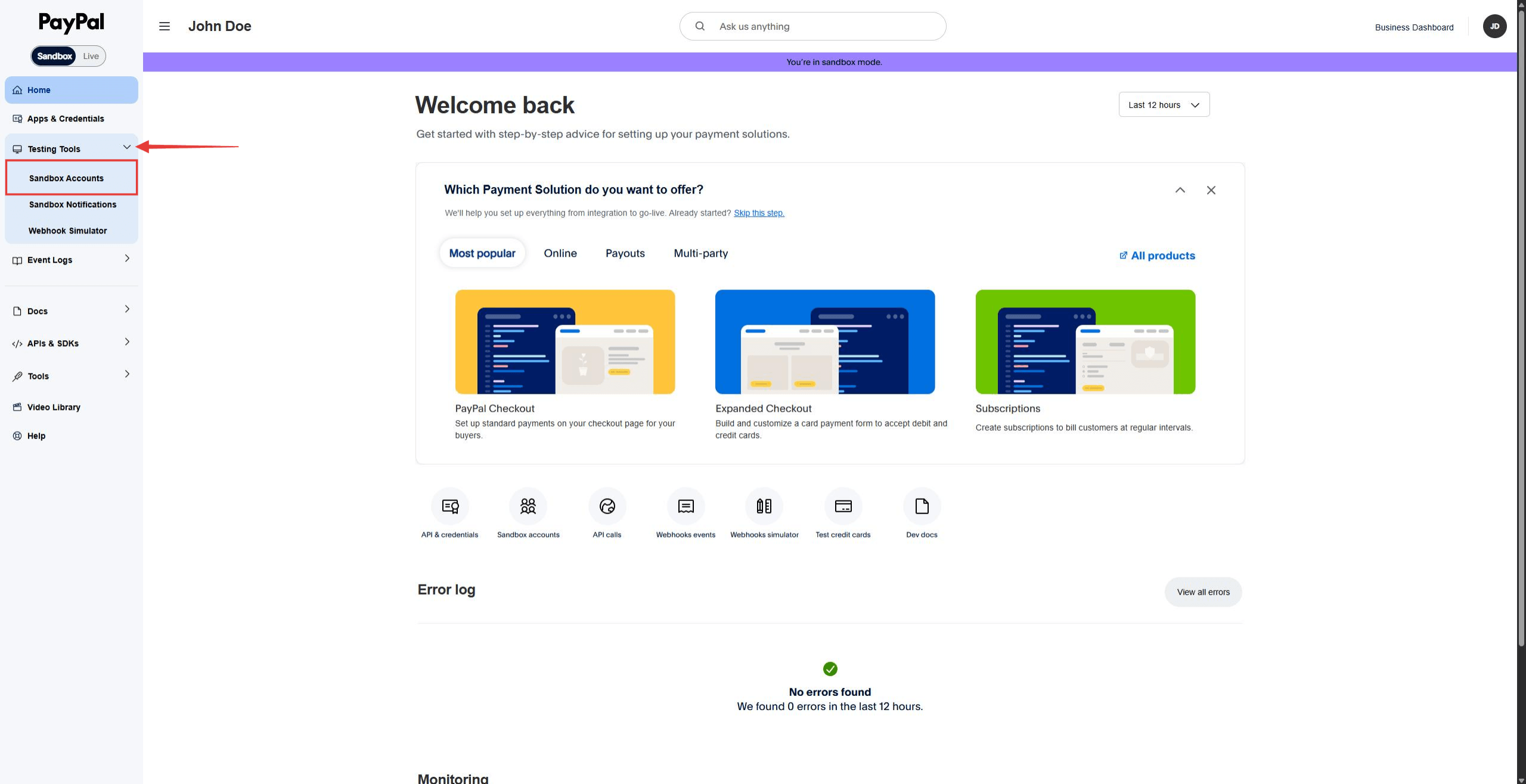Collapse the payment solution card

click(x=1180, y=189)
